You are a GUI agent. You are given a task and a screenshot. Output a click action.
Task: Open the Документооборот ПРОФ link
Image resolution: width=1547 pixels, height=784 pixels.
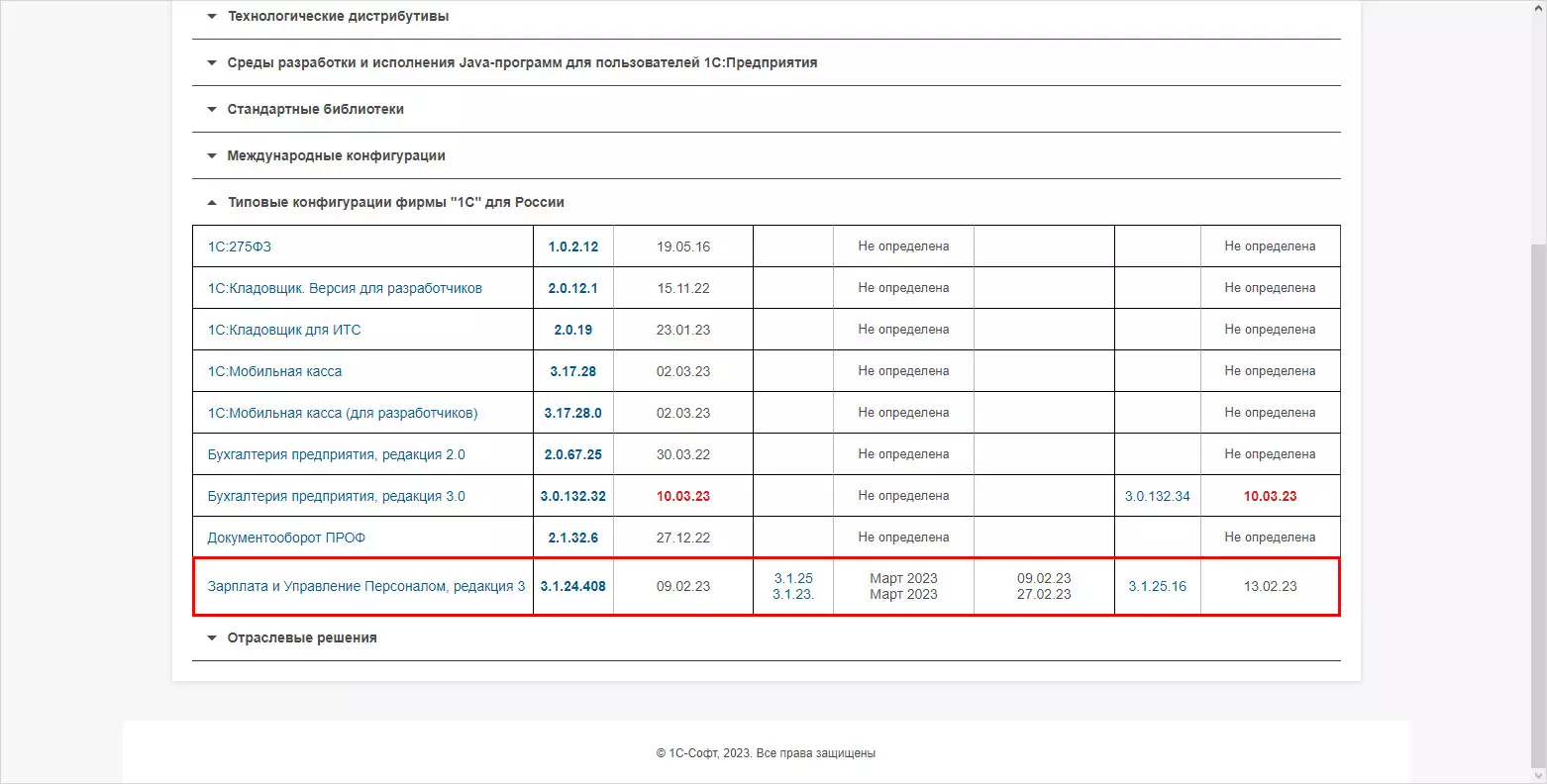point(286,538)
